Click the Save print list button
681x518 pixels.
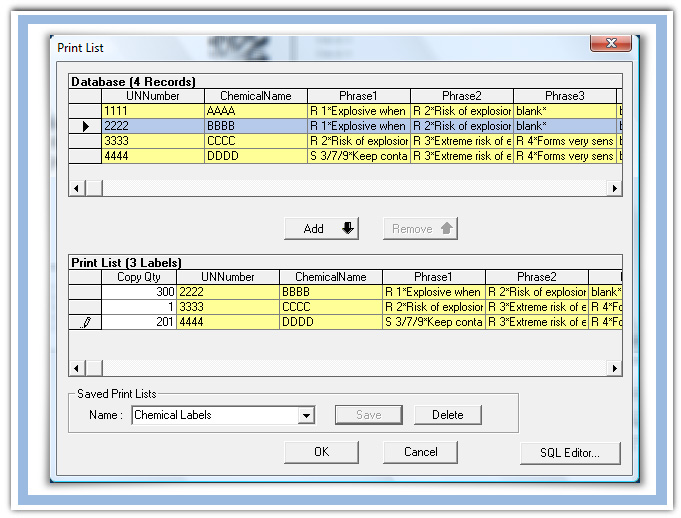pos(368,415)
